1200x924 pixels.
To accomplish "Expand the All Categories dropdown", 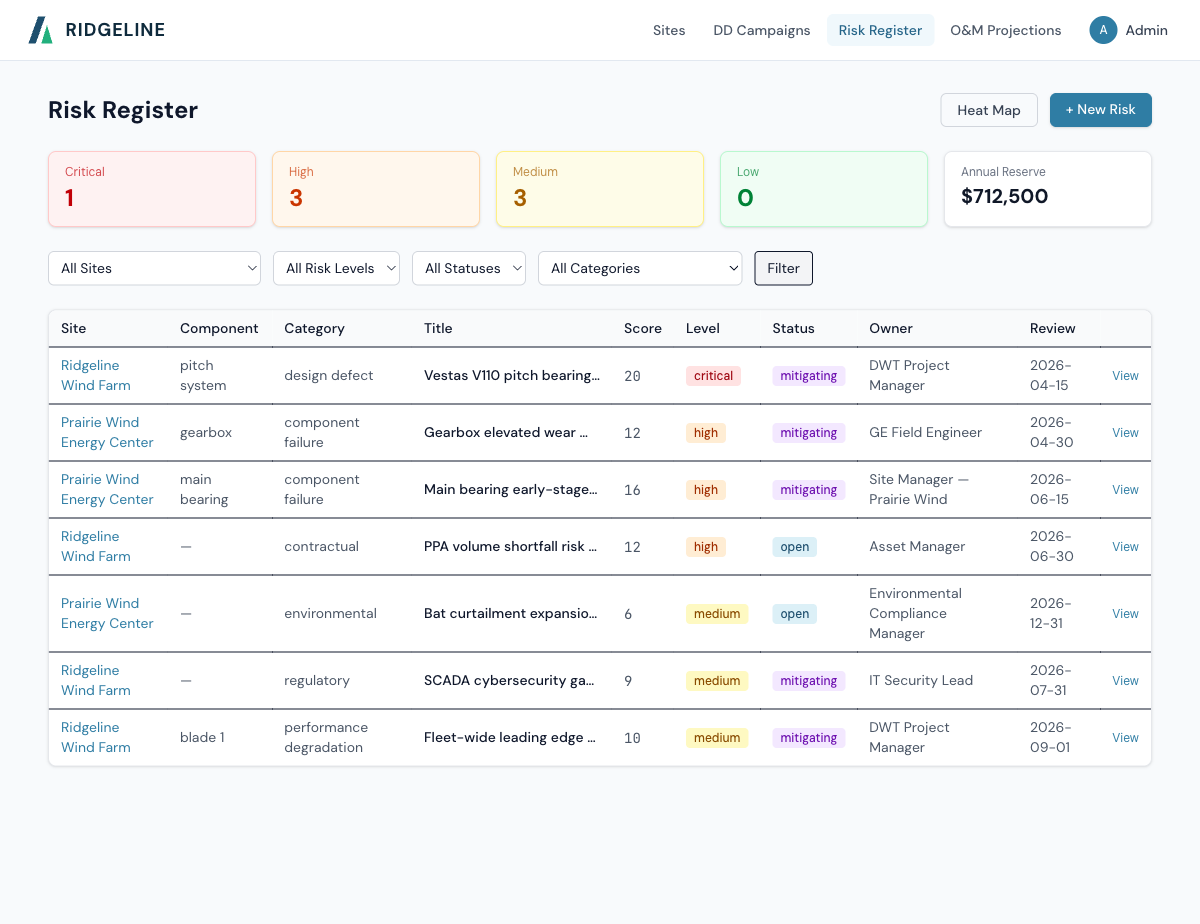I will click(640, 268).
